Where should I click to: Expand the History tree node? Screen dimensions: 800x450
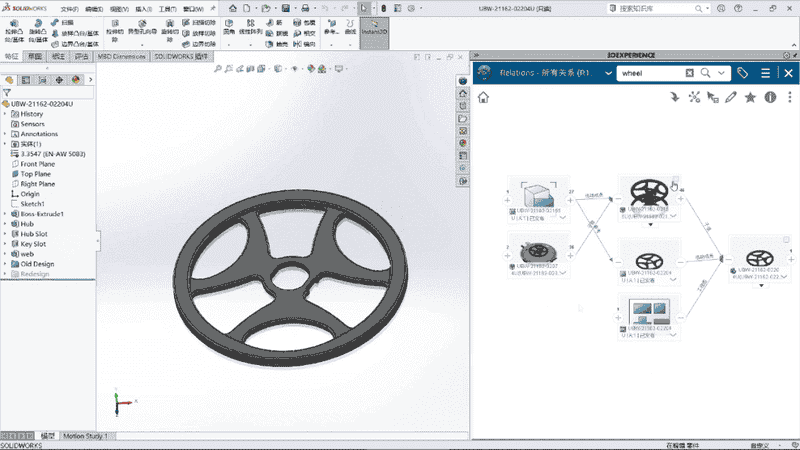point(5,114)
